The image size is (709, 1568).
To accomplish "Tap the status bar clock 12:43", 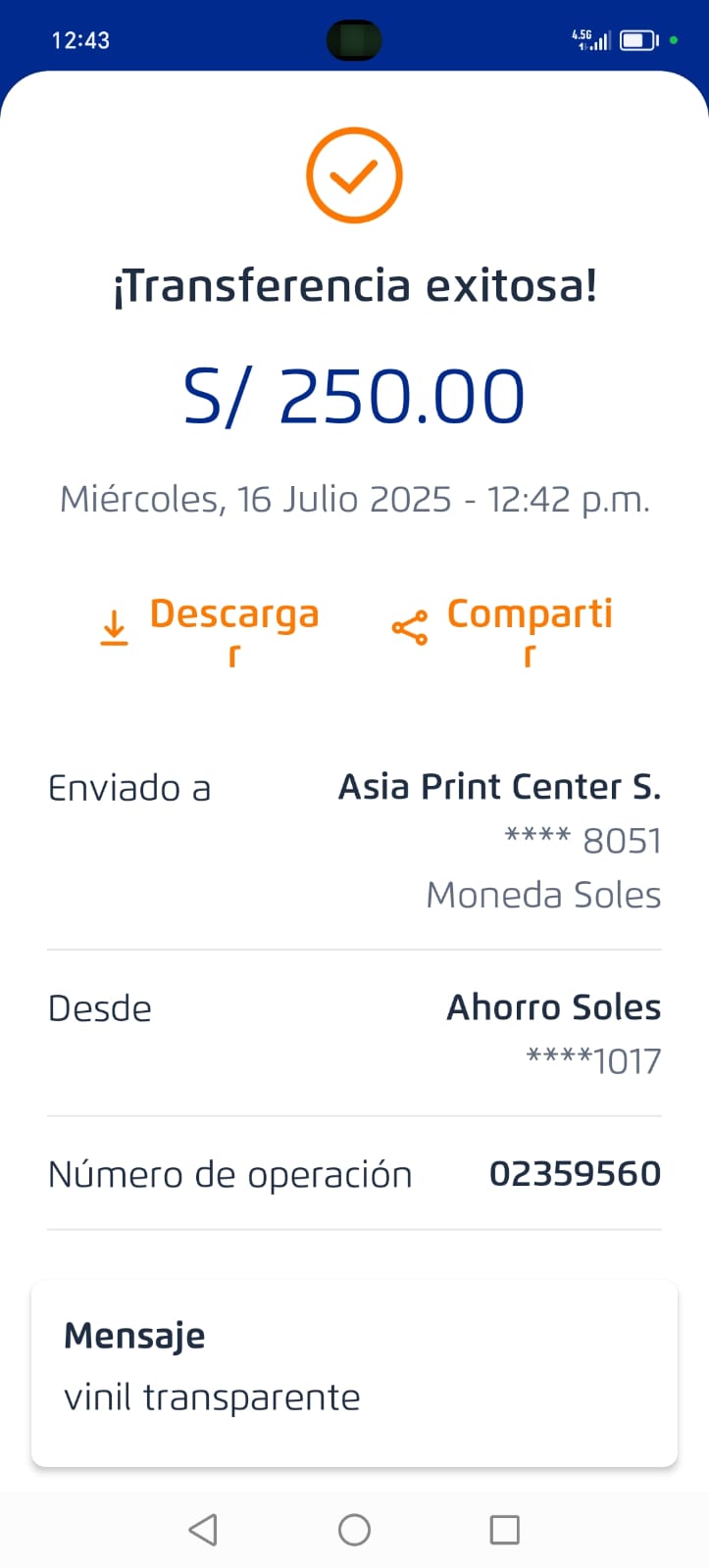I will (x=80, y=40).
